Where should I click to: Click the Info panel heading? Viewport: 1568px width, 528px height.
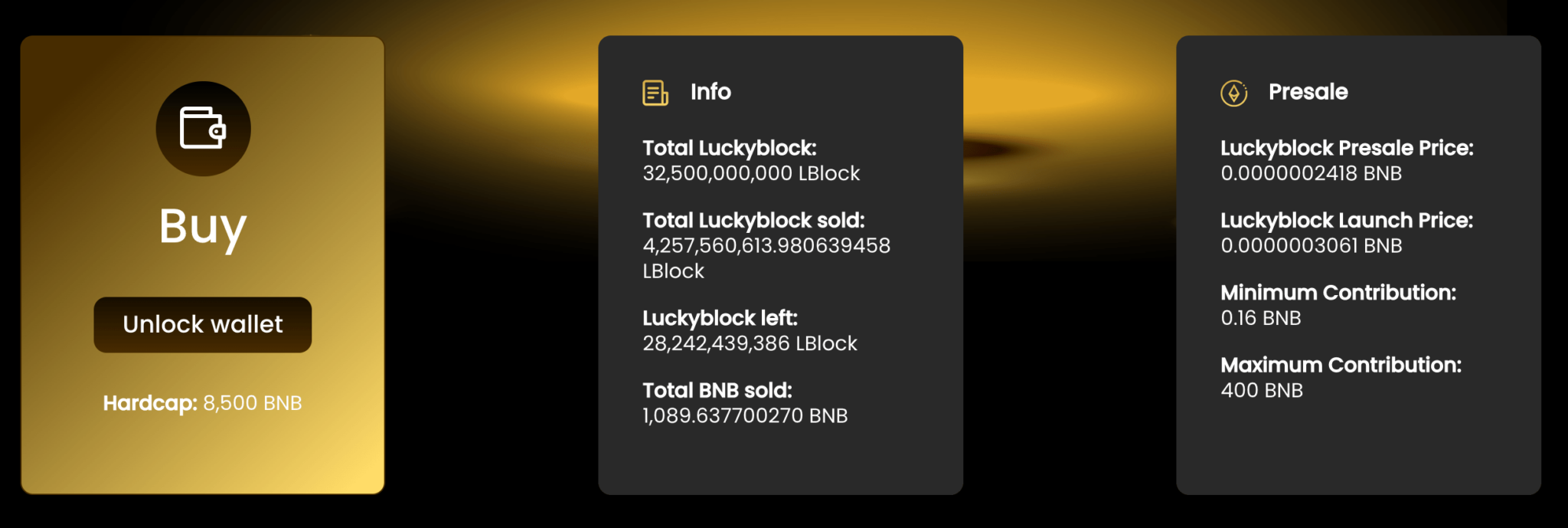(710, 92)
